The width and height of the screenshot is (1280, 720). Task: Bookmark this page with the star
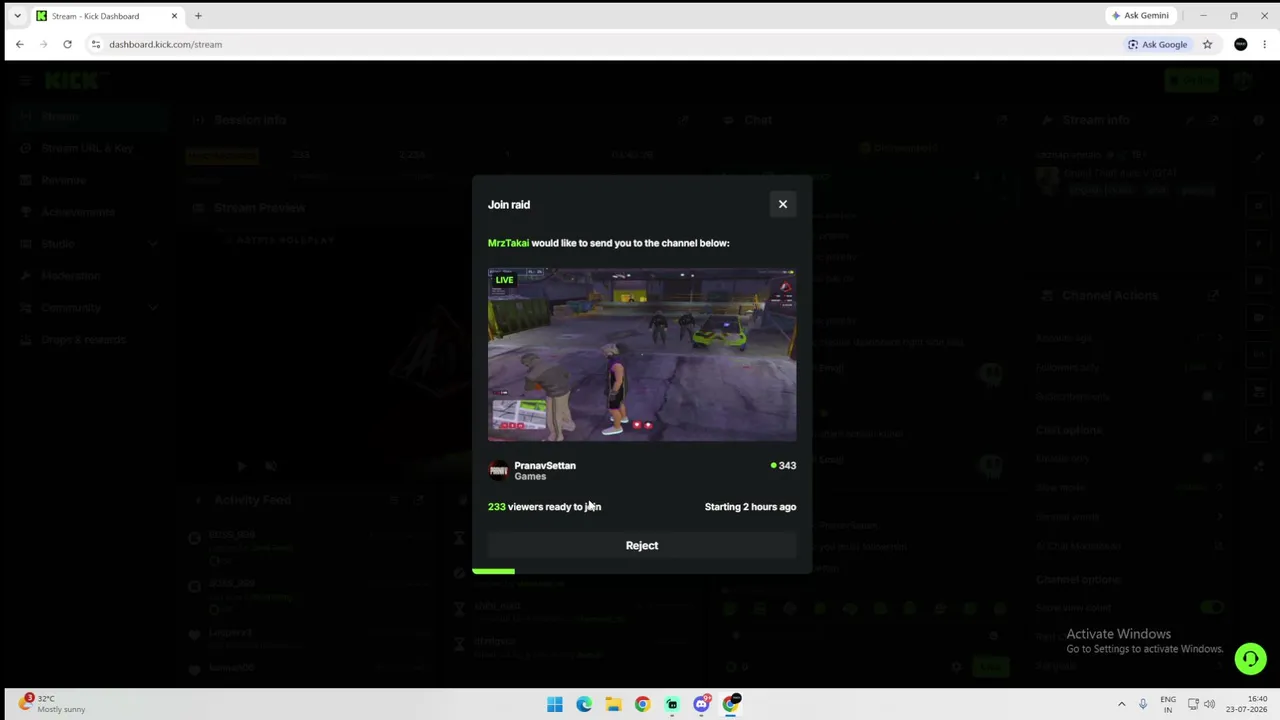click(x=1207, y=44)
